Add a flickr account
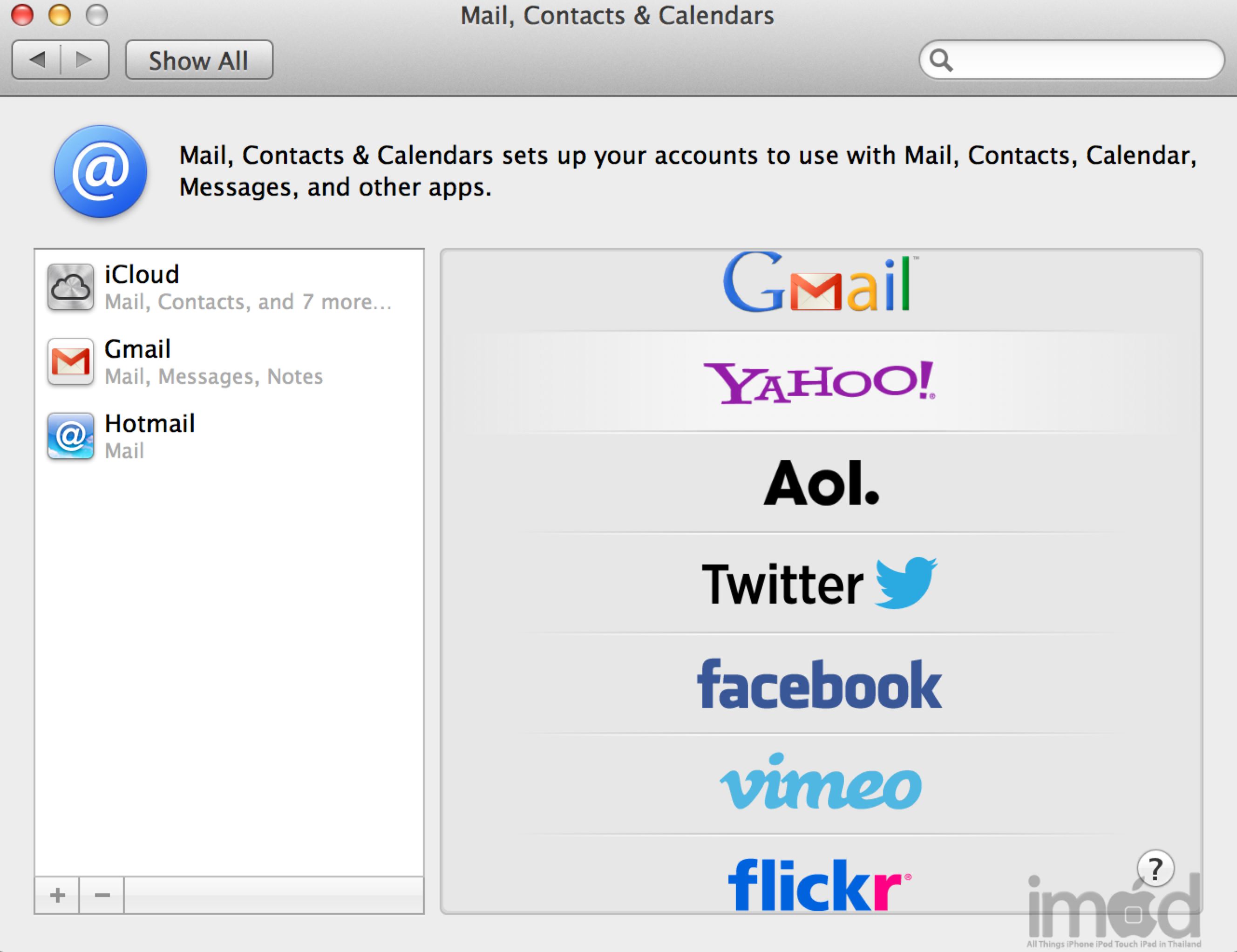The image size is (1237, 952). (x=819, y=884)
